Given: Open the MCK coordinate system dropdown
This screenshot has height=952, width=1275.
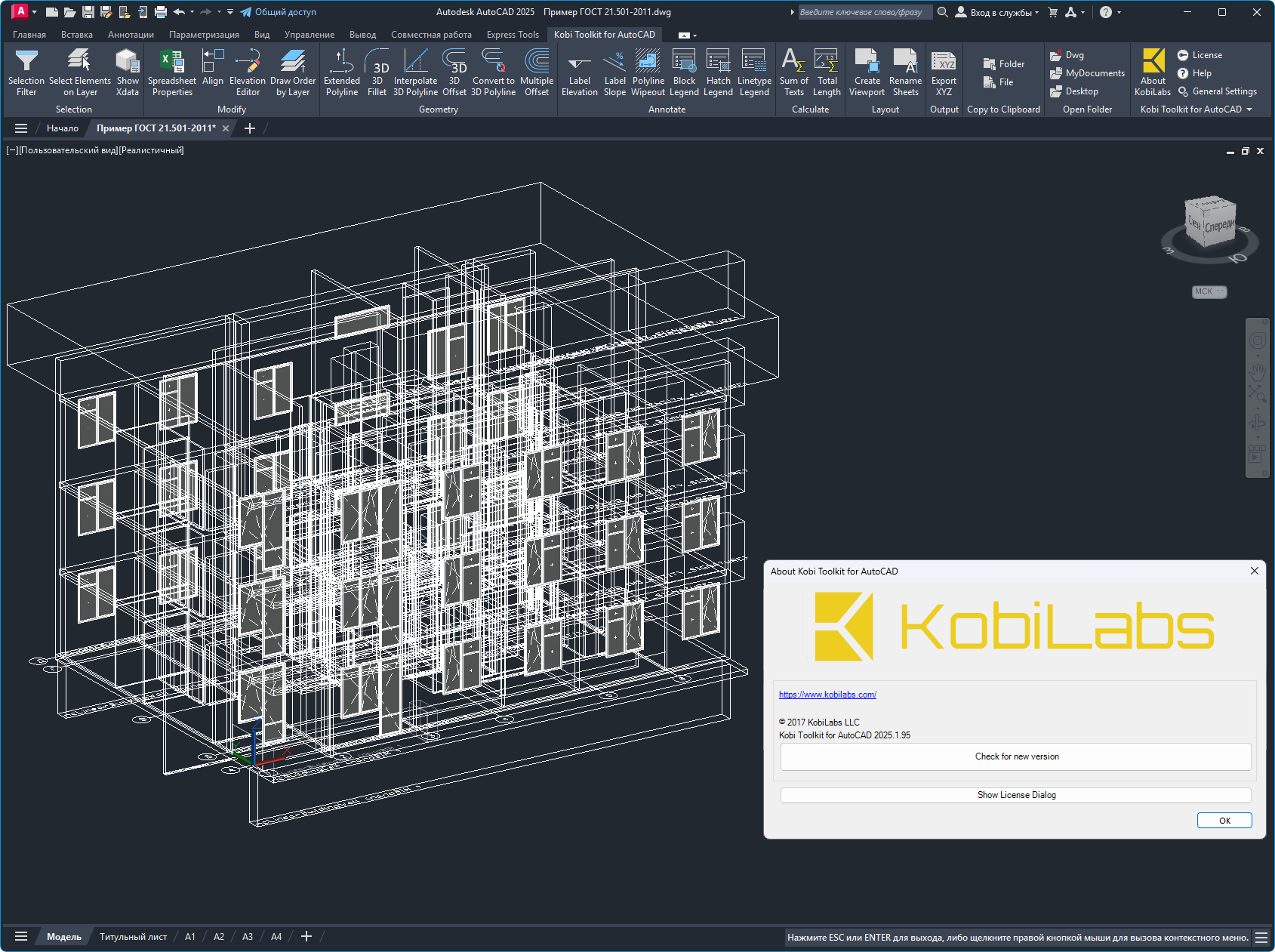Looking at the screenshot, I should point(1209,292).
